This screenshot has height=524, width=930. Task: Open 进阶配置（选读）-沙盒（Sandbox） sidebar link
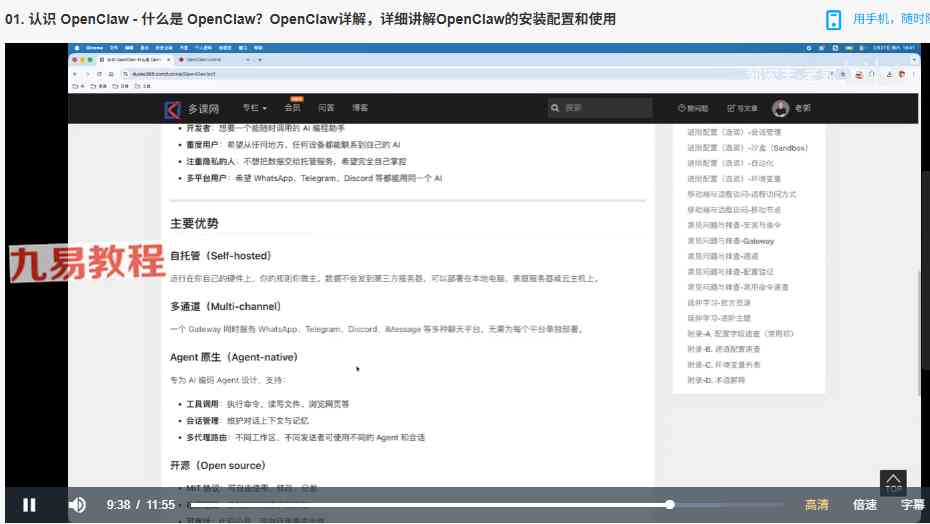[747, 148]
